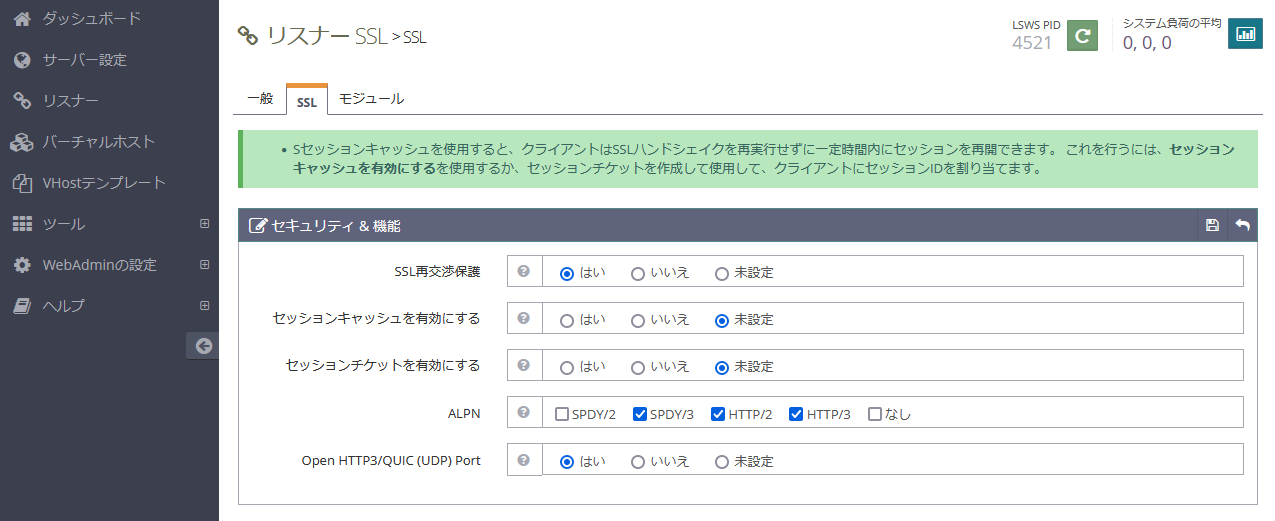Switch to the モジュール tab
The image size is (1275, 521).
[x=371, y=99]
